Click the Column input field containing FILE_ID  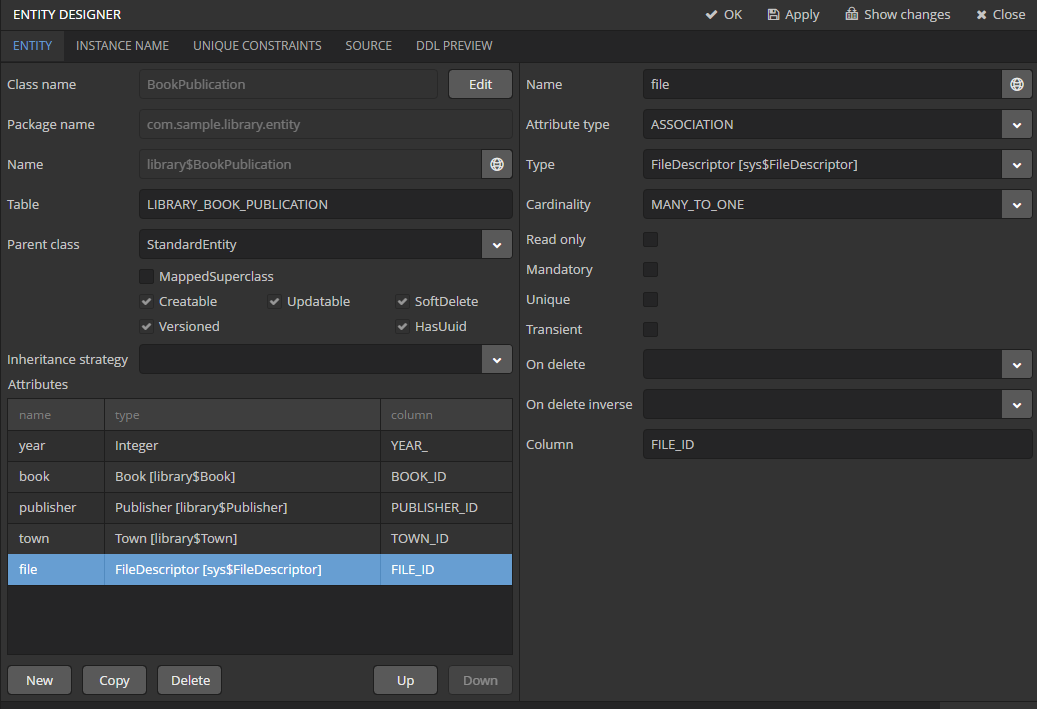pos(835,444)
